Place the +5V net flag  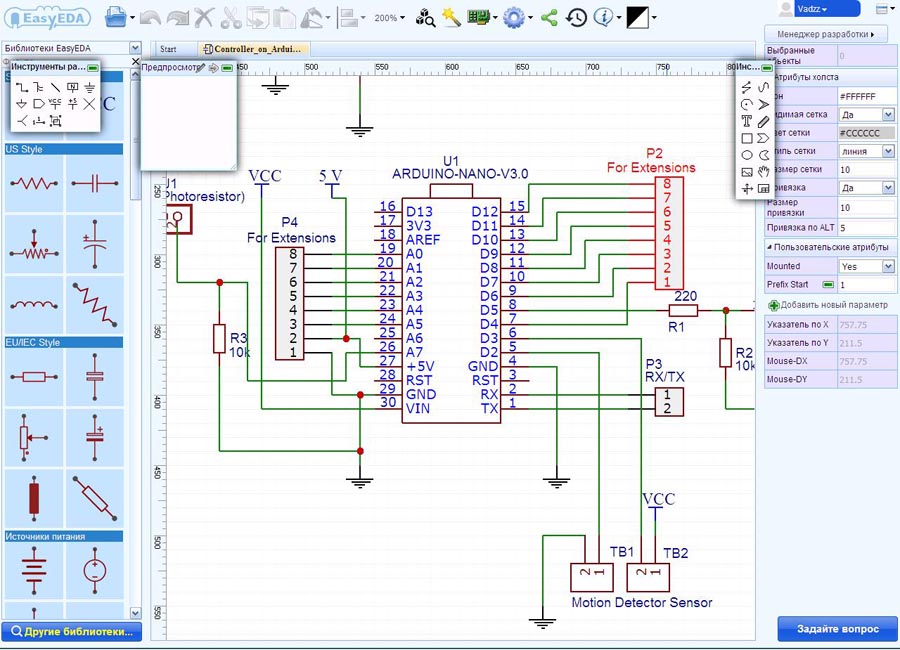72,104
